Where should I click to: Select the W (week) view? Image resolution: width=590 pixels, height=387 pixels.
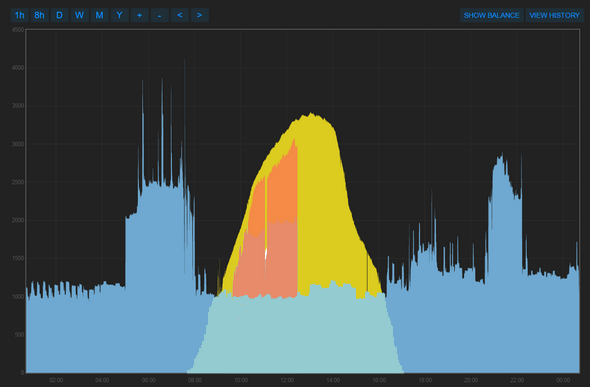79,15
